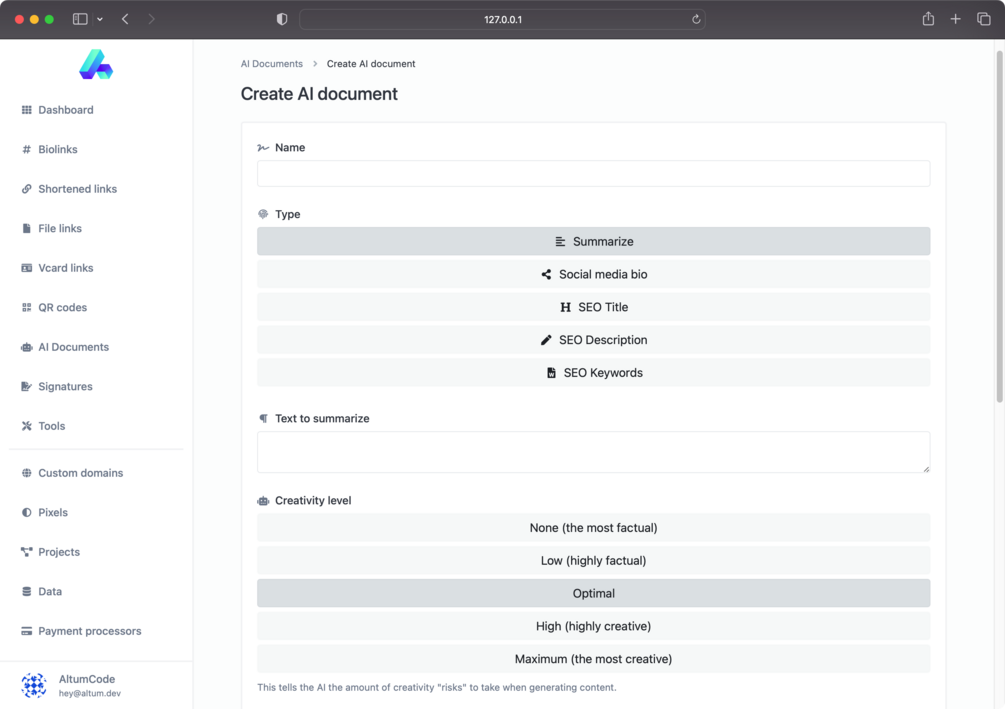Click the Pixels half-circle icon
Viewport: 1005px width, 709px height.
(26, 513)
